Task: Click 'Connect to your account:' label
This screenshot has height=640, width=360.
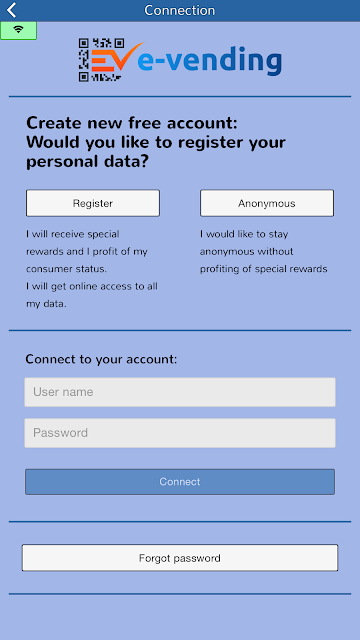Action: click(x=101, y=359)
